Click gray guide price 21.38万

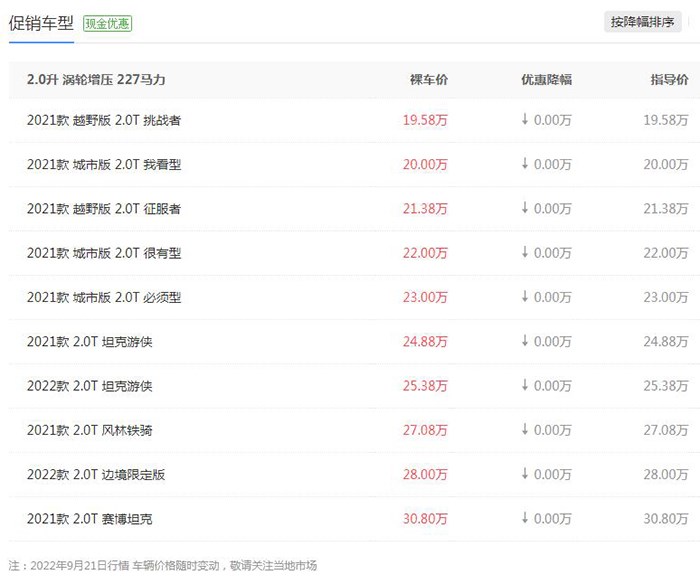pos(666,209)
